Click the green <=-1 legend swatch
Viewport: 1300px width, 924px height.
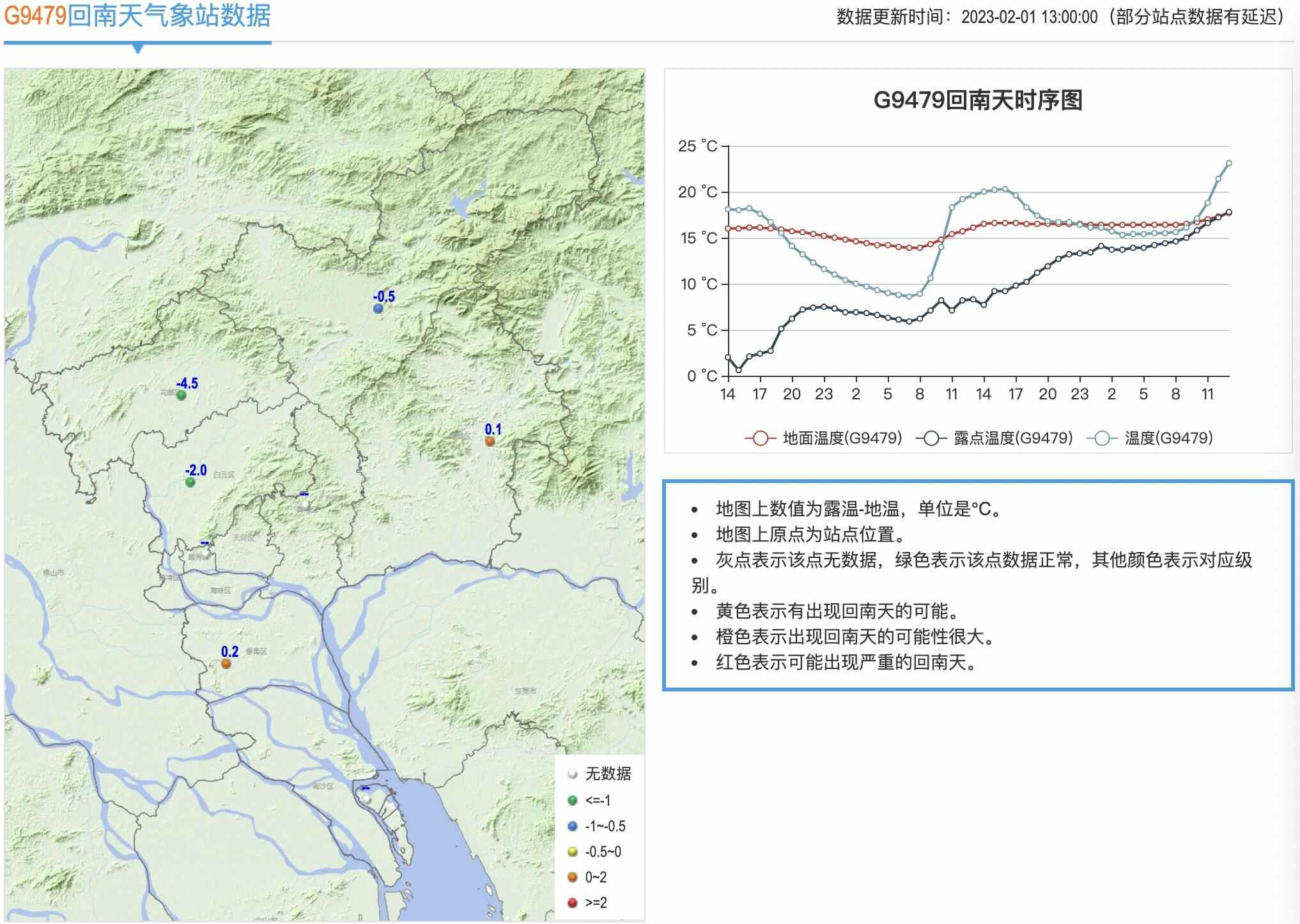coord(573,801)
